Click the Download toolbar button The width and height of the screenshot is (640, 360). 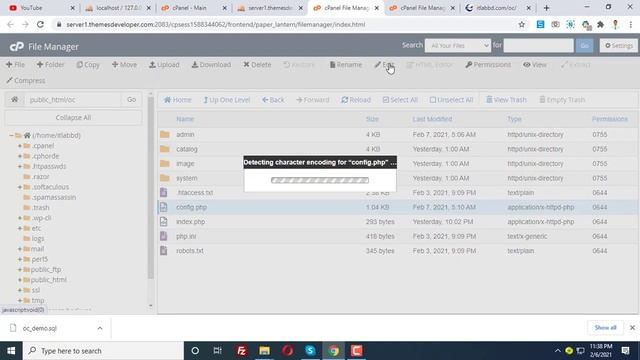point(211,64)
